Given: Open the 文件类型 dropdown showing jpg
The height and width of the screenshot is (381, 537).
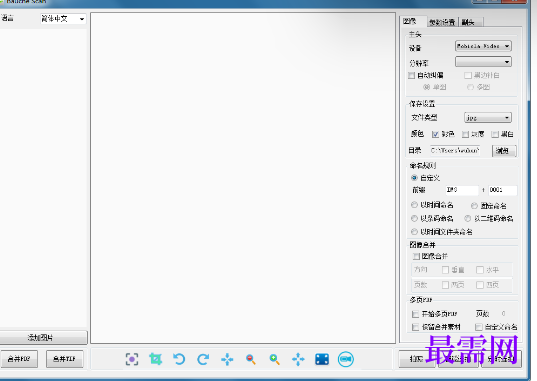Looking at the screenshot, I should tap(488, 118).
